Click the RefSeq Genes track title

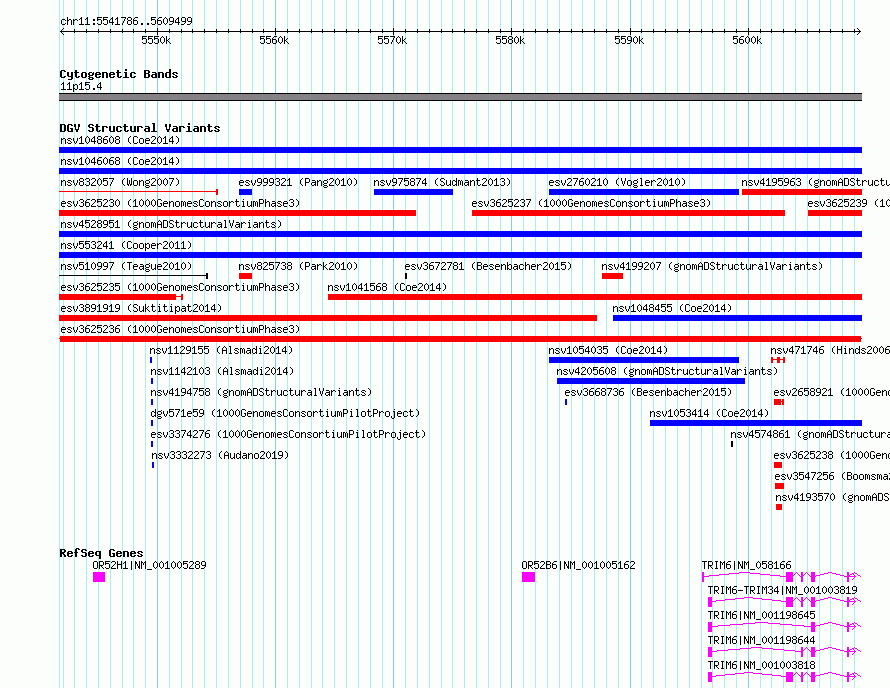click(101, 553)
